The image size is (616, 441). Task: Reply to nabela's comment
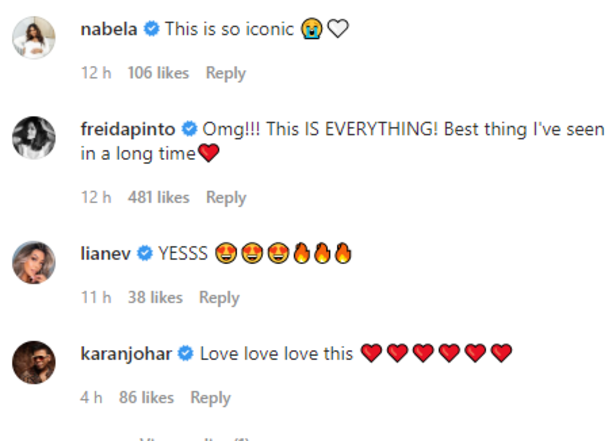225,73
